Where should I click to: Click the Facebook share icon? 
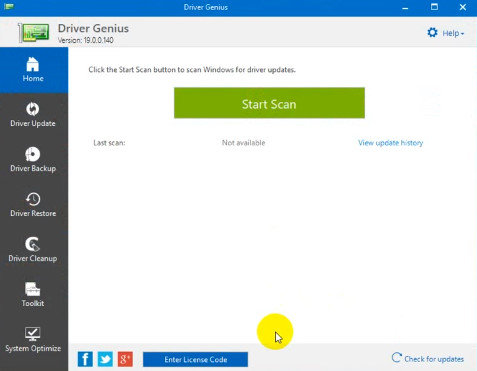pyautogui.click(x=85, y=359)
